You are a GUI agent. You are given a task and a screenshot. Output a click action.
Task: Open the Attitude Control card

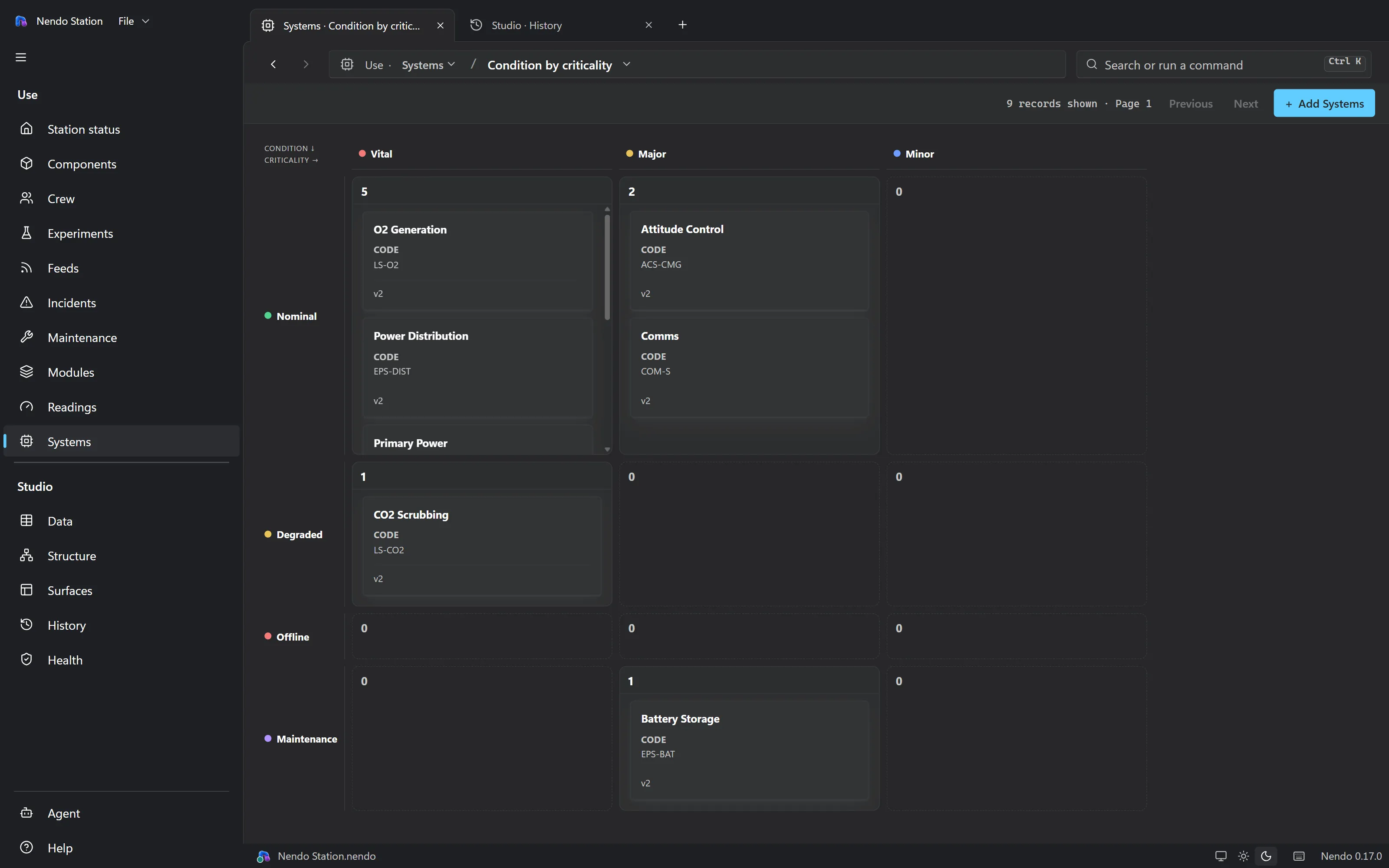click(749, 261)
